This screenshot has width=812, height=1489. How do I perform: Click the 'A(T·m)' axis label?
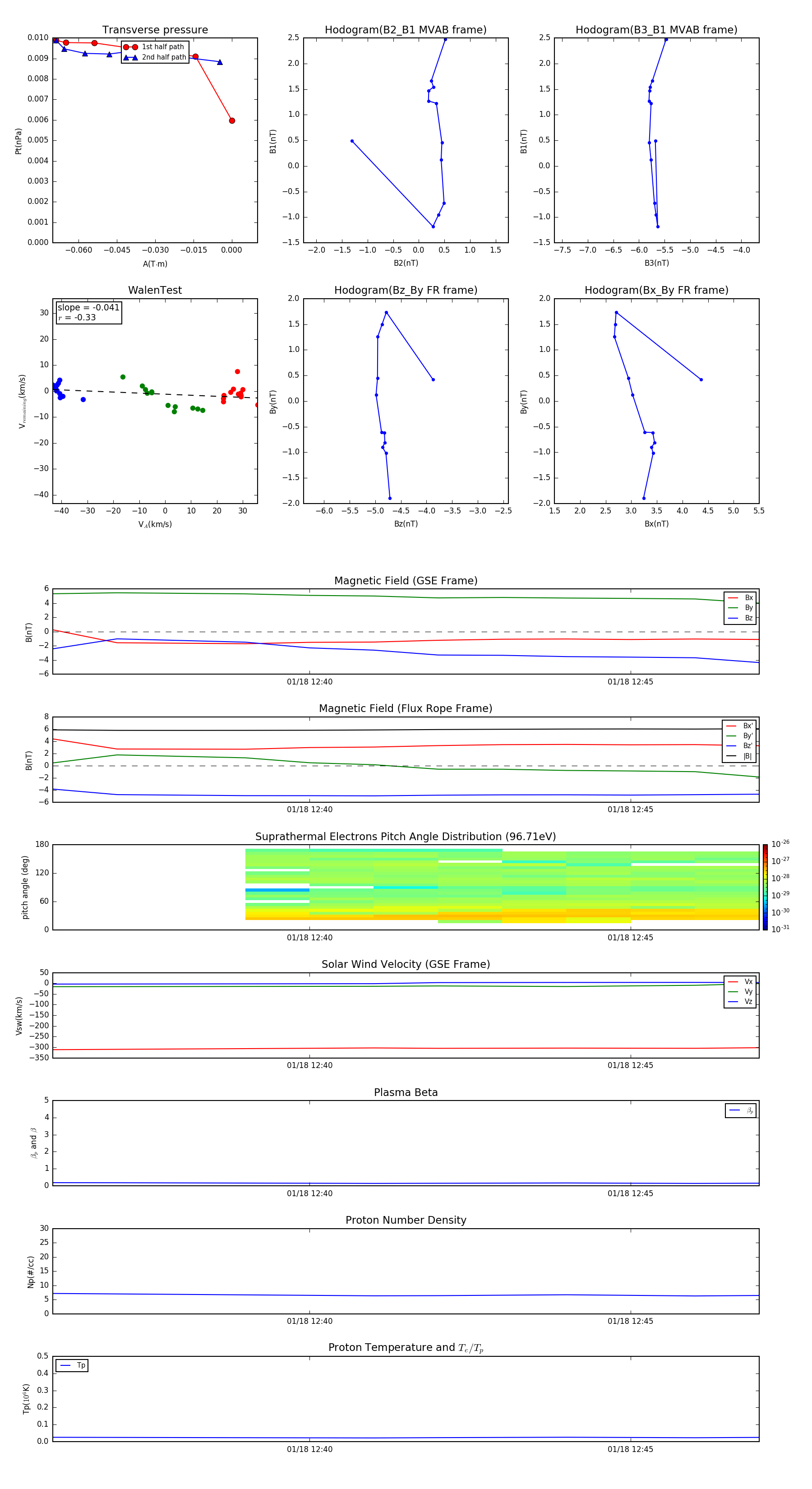[155, 264]
